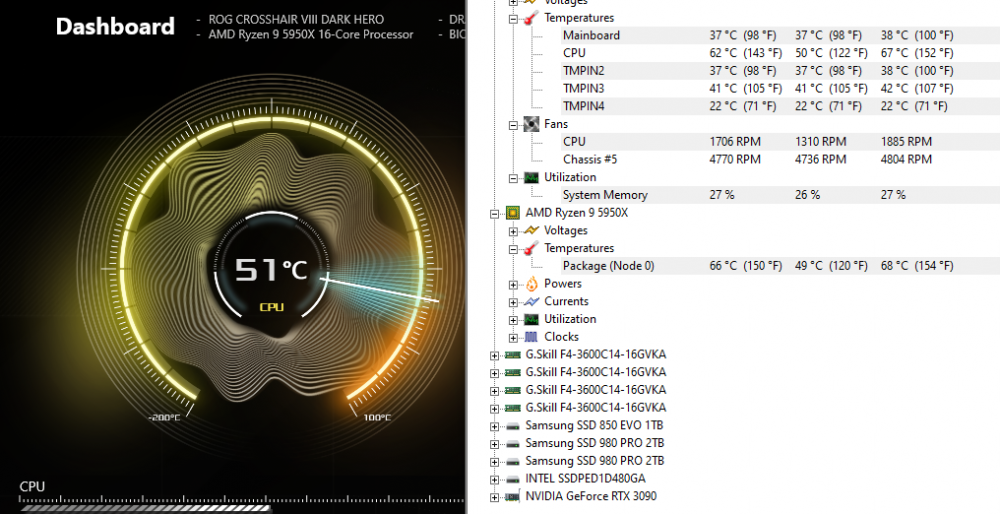Click the AMD Ryzen 9 5950X chip icon
The width and height of the screenshot is (1000, 514).
click(512, 213)
